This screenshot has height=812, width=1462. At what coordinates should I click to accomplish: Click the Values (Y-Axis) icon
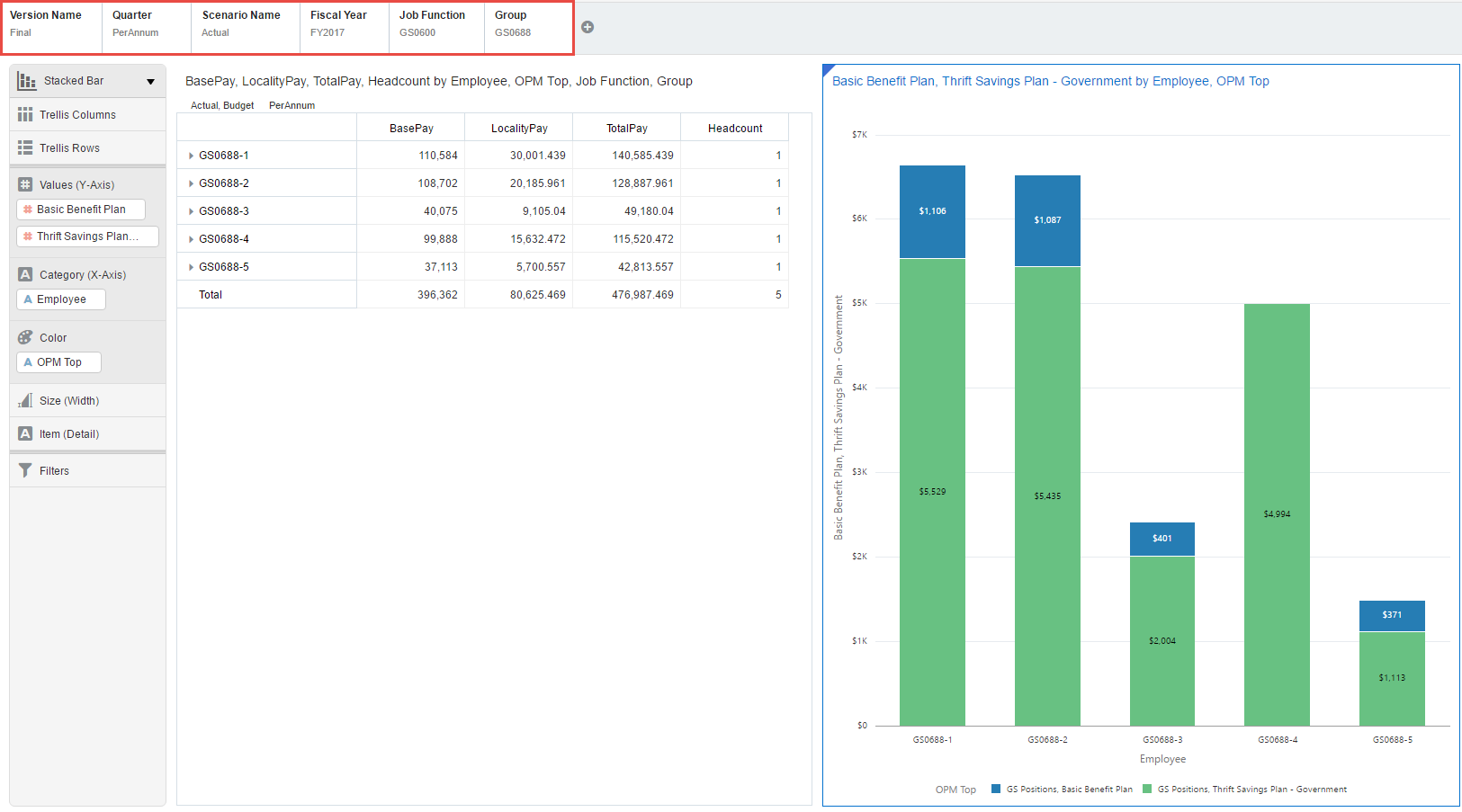click(25, 184)
